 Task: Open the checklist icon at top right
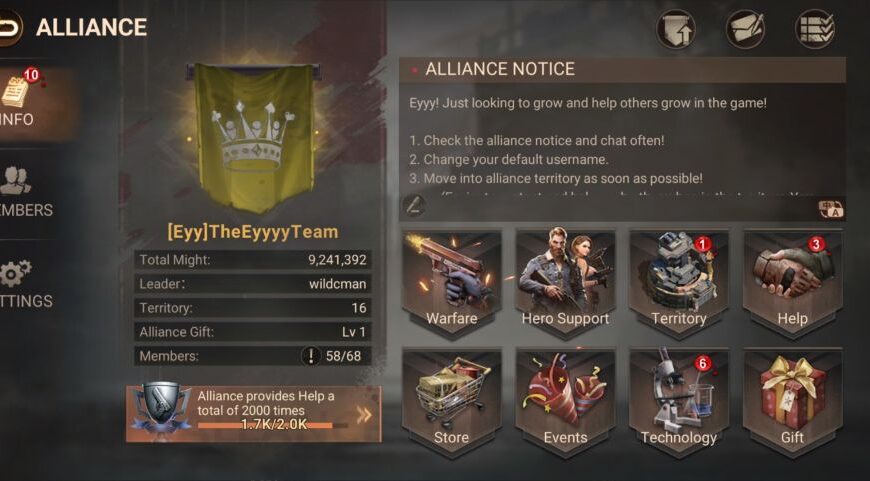point(815,29)
